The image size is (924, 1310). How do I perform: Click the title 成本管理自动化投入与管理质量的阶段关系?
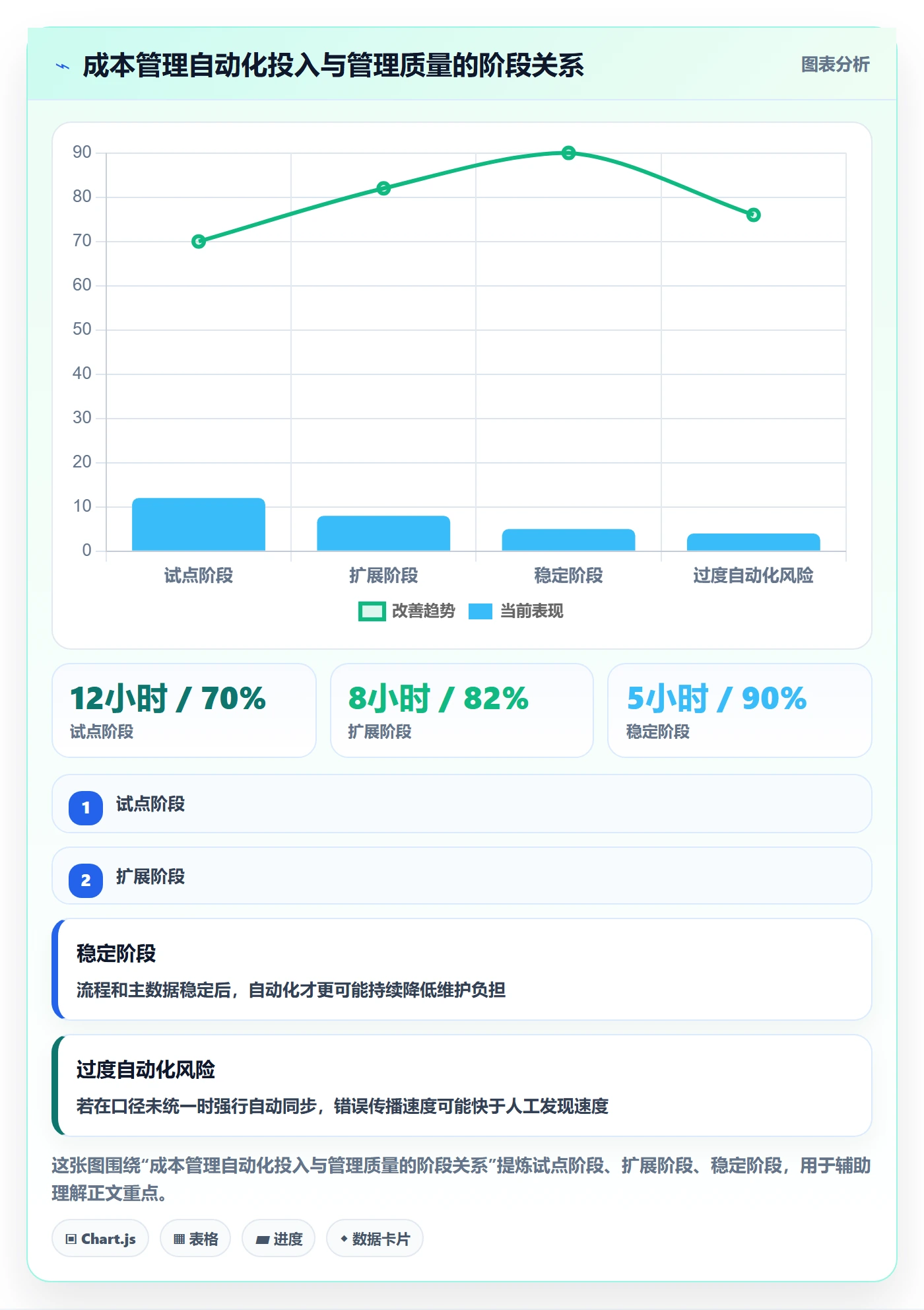click(333, 65)
